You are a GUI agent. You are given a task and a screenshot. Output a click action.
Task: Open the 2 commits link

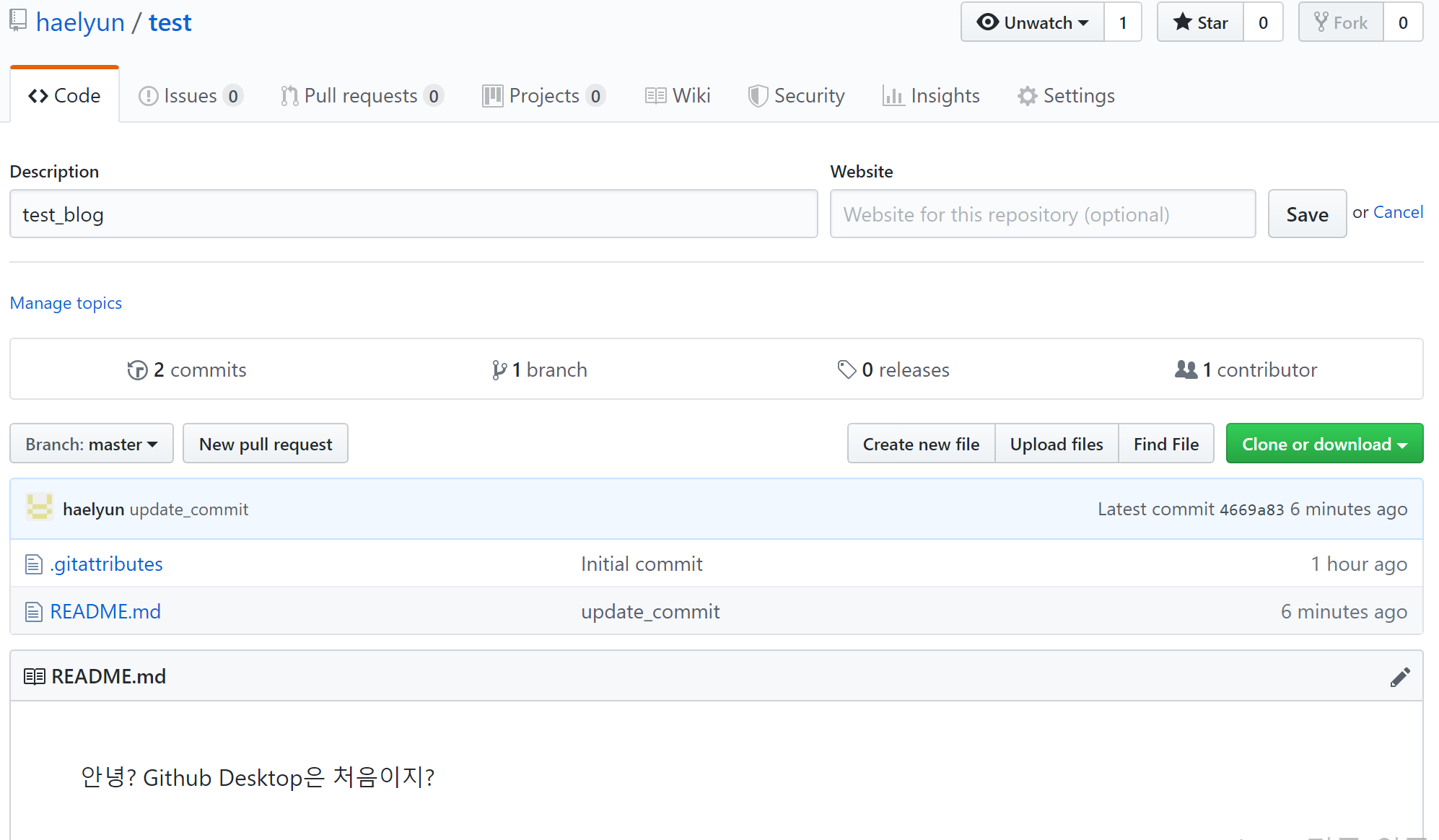pyautogui.click(x=187, y=369)
